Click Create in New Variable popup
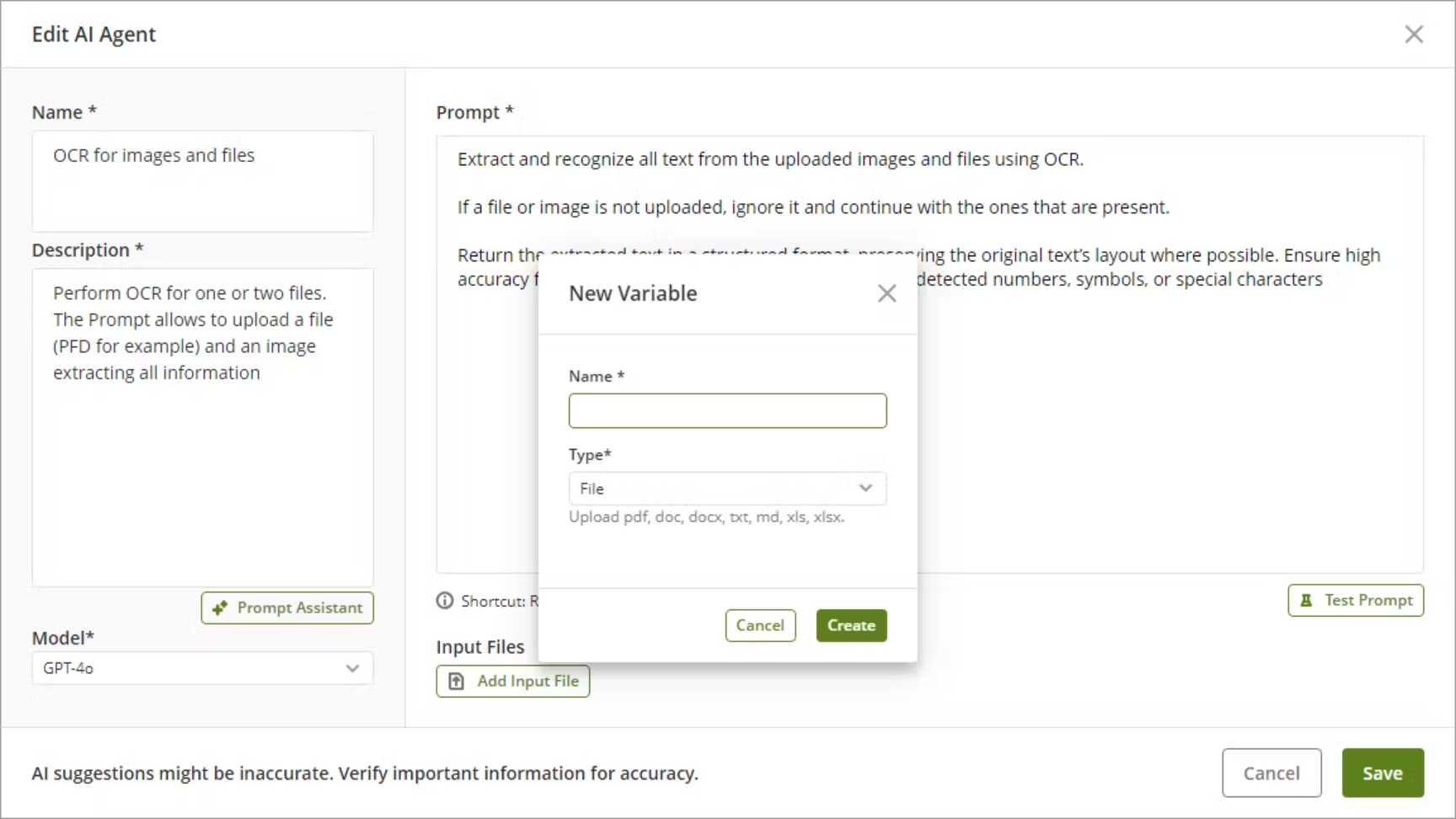Viewport: 1456px width, 819px height. (x=851, y=625)
